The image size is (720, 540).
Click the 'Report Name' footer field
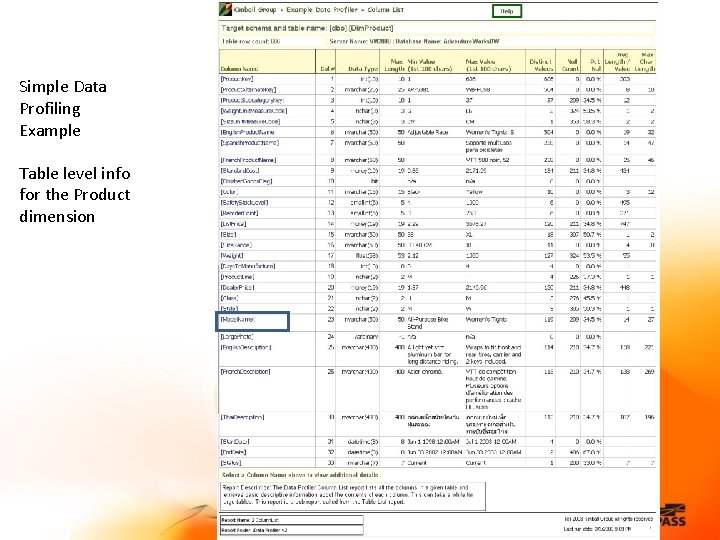(292, 520)
